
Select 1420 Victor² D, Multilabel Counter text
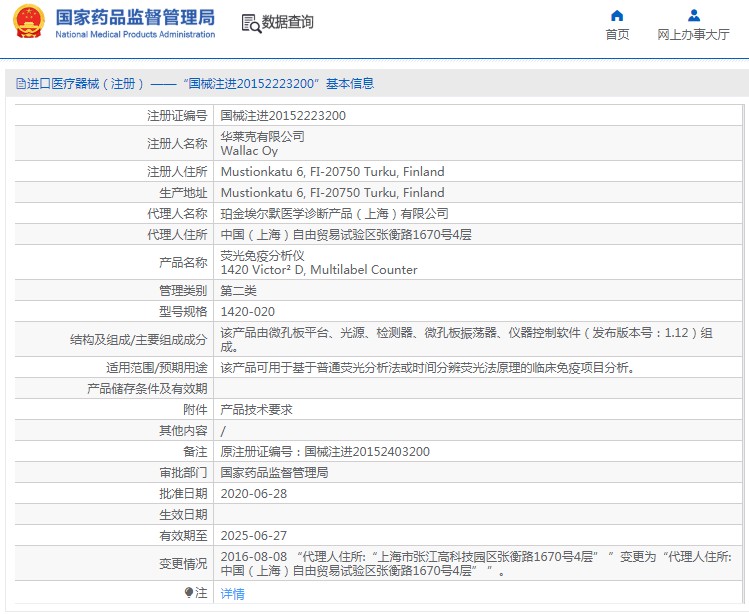[319, 269]
